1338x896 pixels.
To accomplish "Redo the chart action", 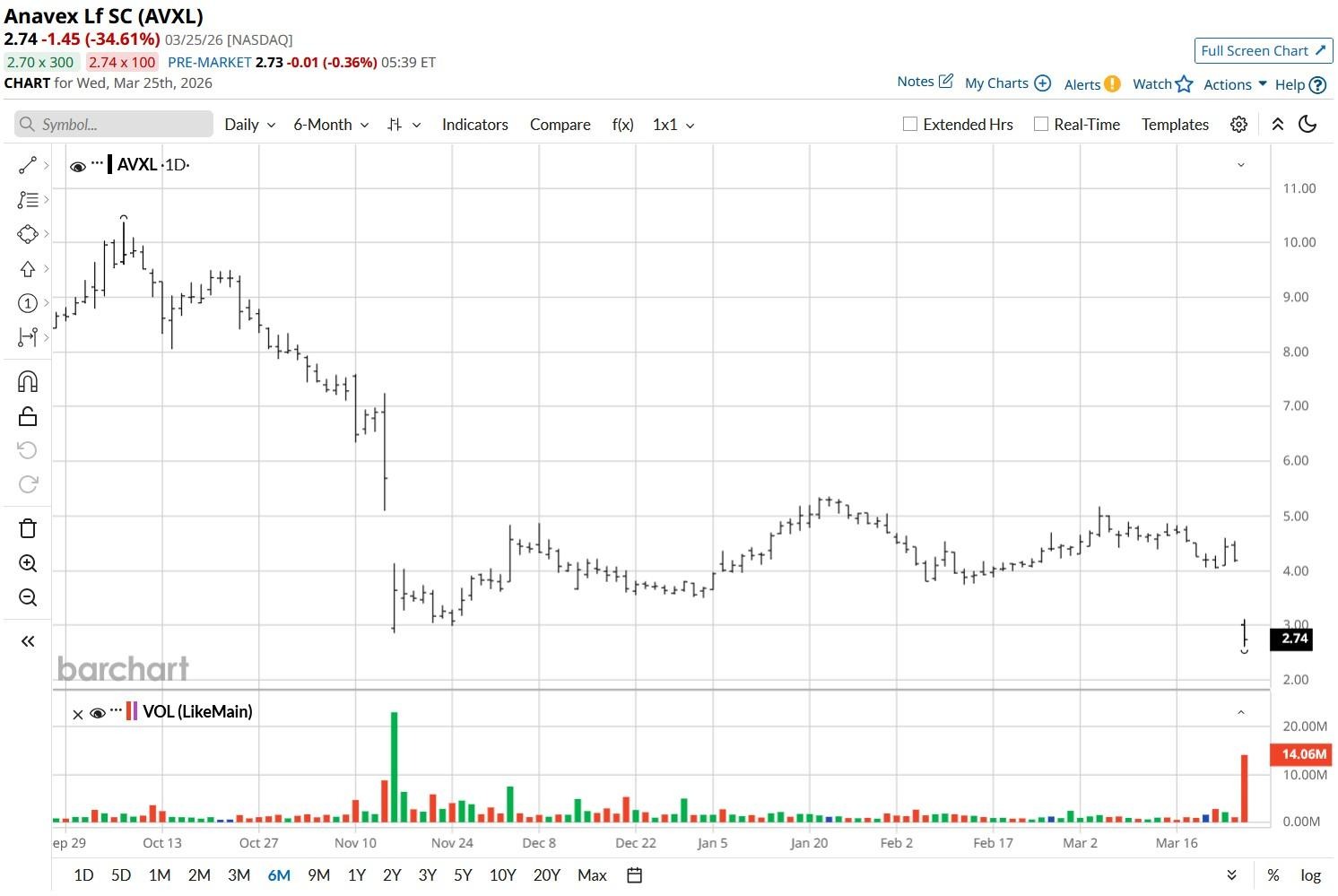I will pyautogui.click(x=28, y=484).
